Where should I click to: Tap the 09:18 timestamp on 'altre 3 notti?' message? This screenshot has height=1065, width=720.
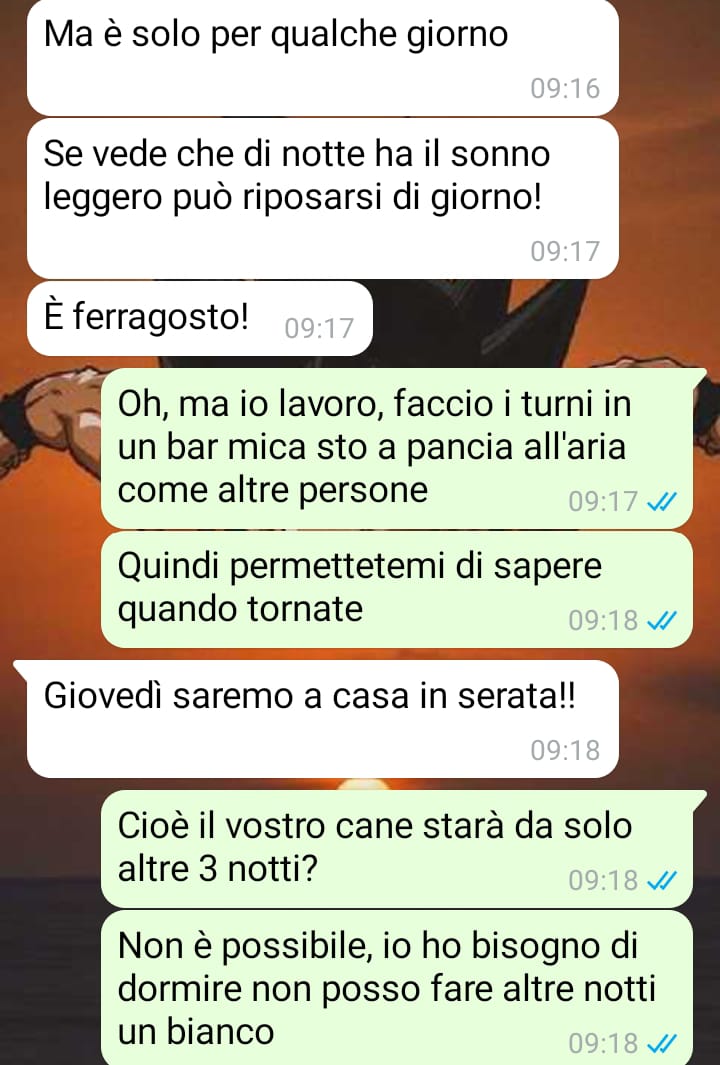(x=603, y=881)
